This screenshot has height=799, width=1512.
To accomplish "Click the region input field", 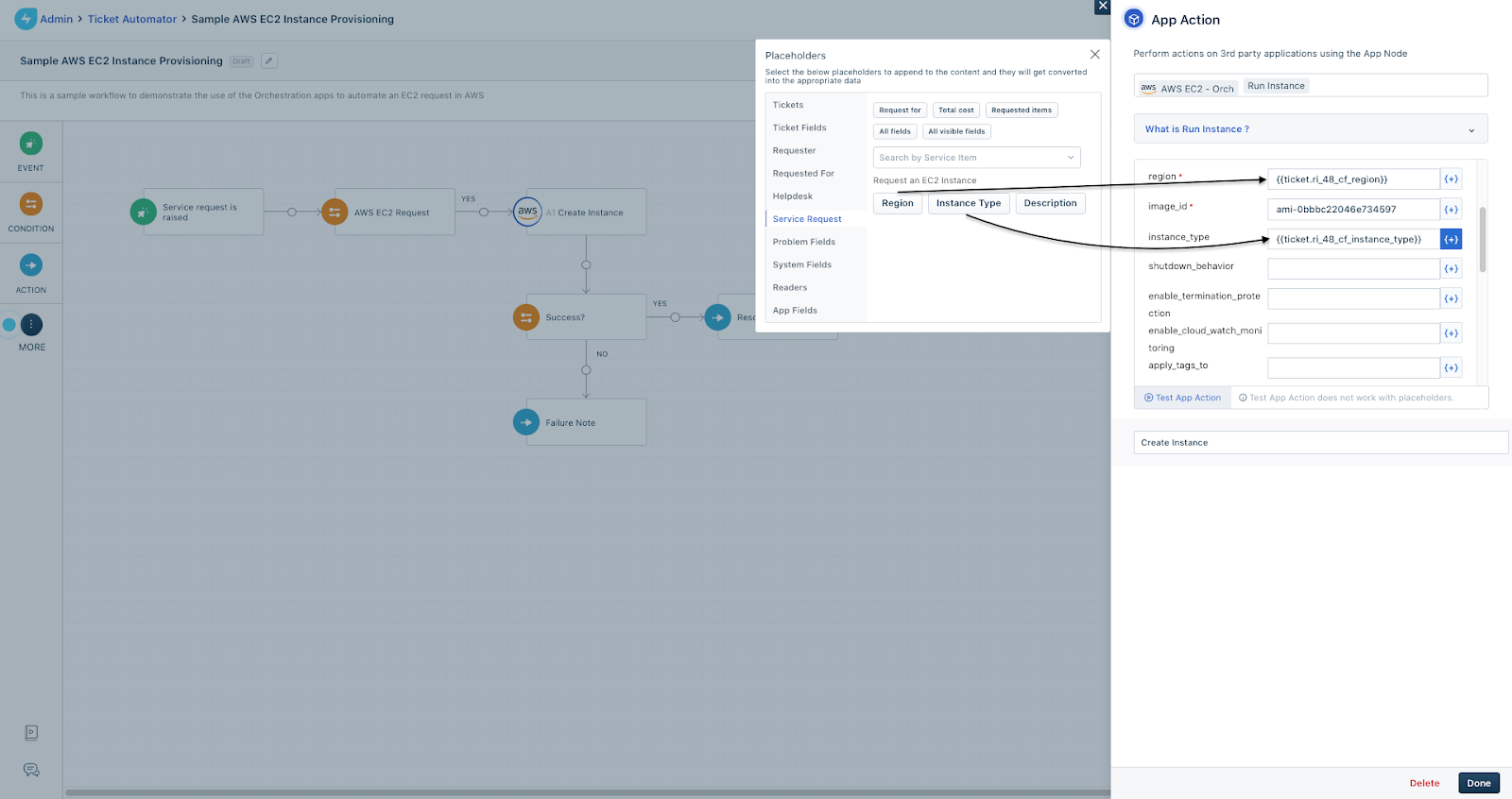I will click(1353, 179).
